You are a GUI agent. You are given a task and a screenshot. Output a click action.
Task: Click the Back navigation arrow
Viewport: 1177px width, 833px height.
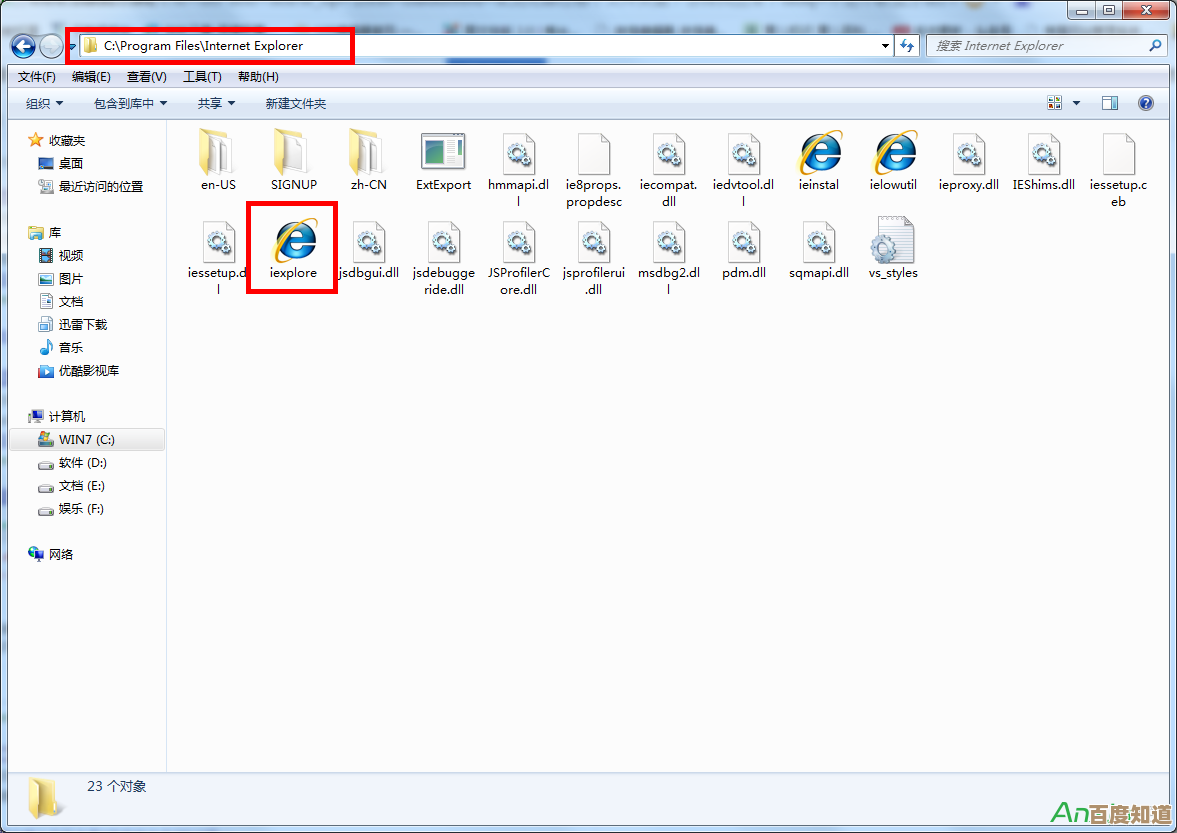coord(24,46)
